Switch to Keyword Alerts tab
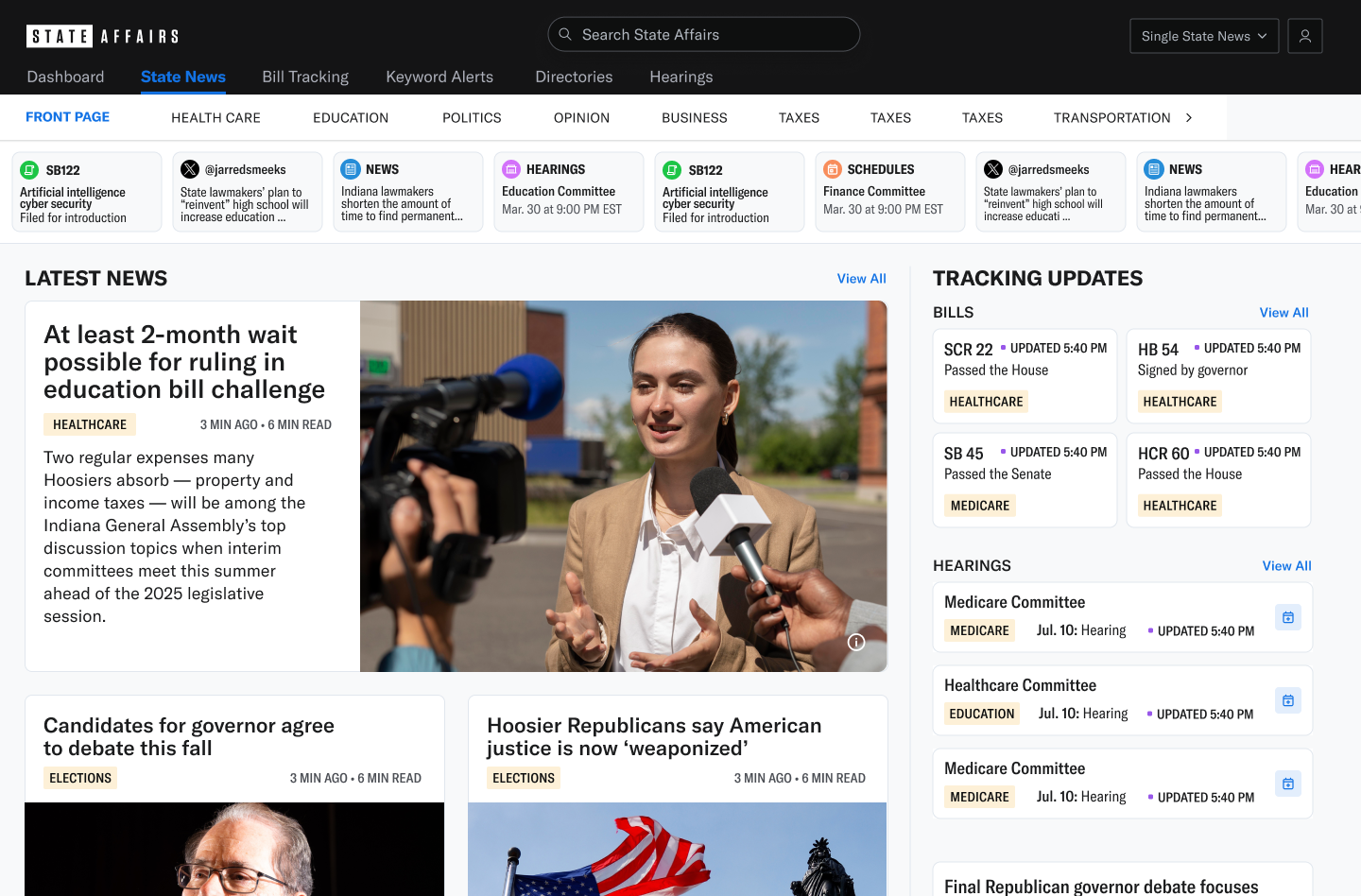 [439, 77]
